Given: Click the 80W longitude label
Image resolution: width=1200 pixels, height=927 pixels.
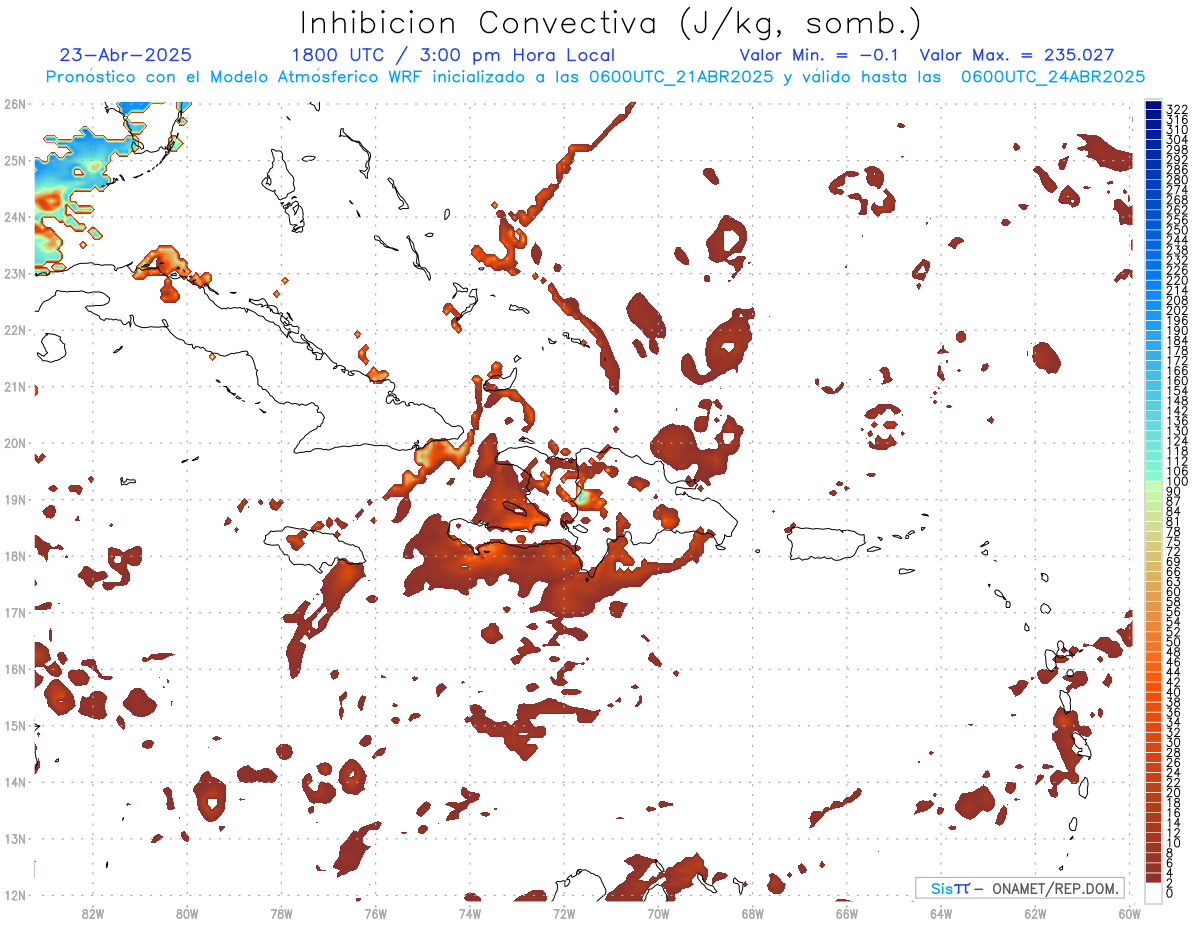Looking at the screenshot, I should click(186, 913).
